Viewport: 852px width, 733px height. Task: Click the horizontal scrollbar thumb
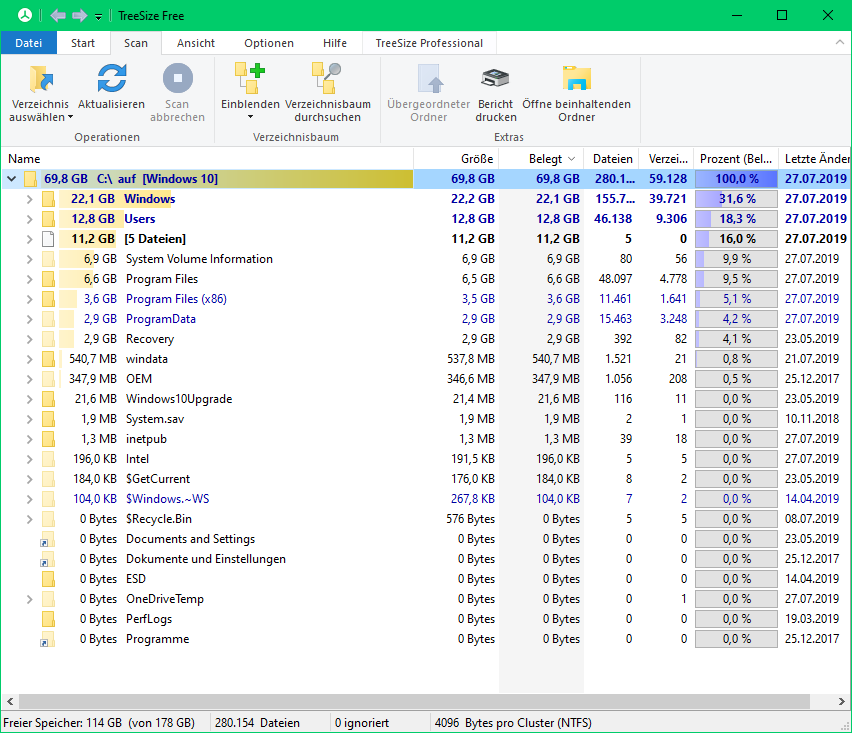coord(414,701)
